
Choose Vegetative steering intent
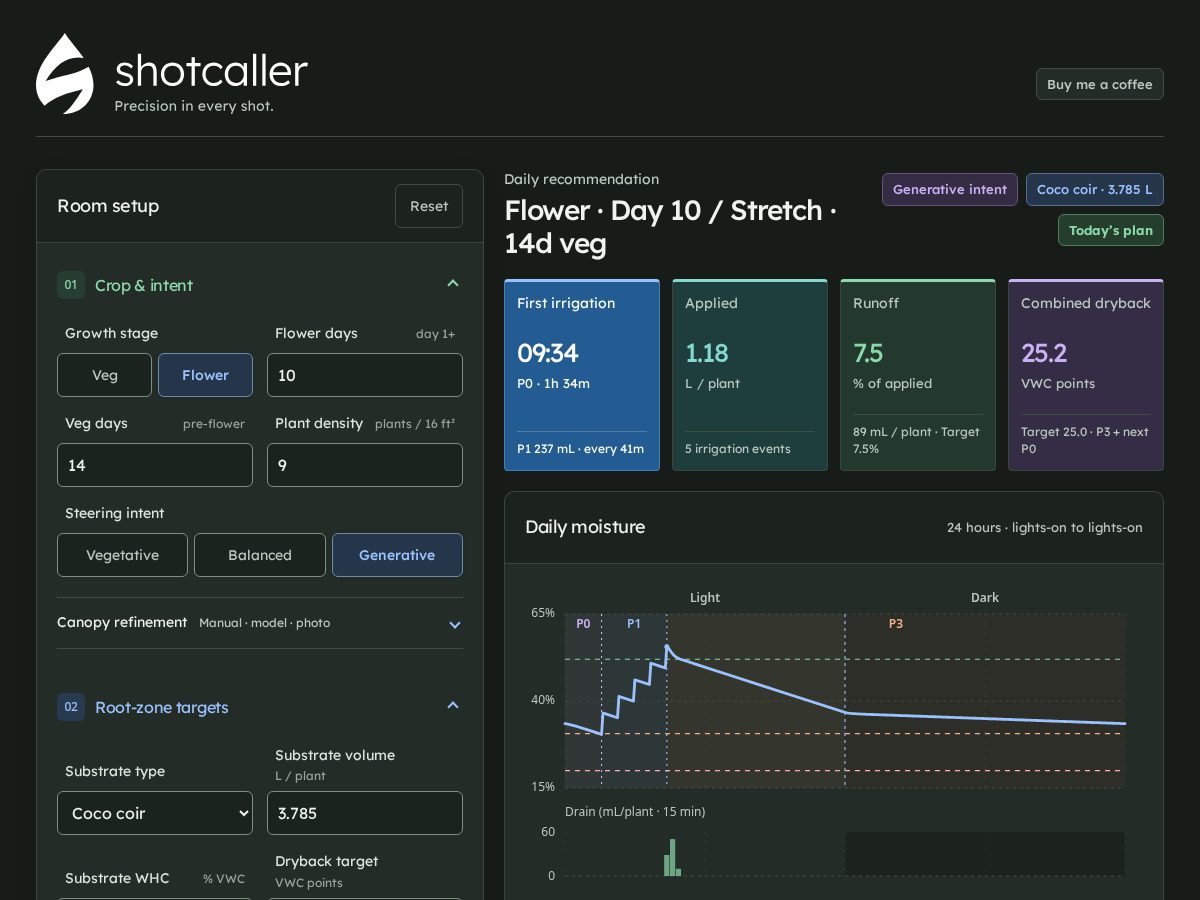pyautogui.click(x=122, y=555)
